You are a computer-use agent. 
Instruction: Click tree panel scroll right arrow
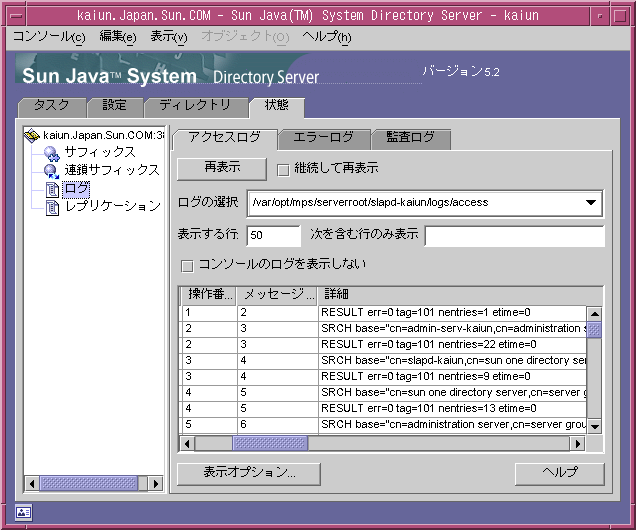(x=156, y=483)
